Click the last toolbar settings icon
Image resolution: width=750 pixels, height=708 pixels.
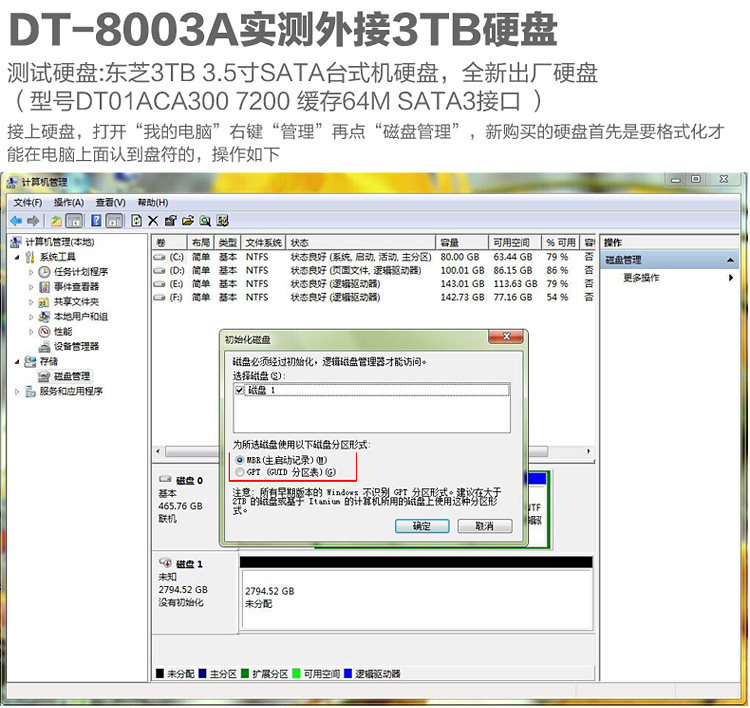click(222, 221)
